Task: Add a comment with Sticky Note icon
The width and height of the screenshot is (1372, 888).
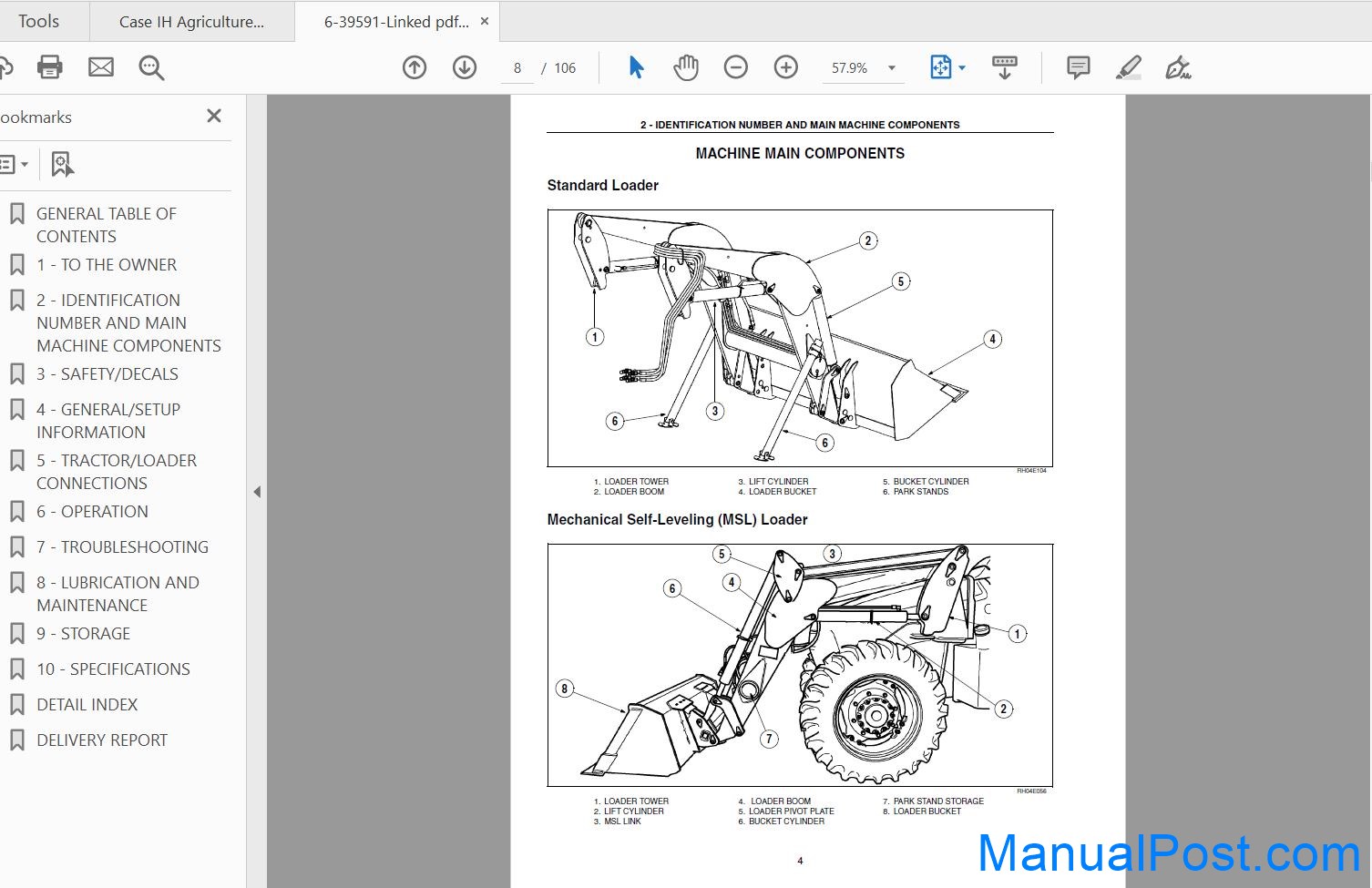Action: (x=1079, y=67)
